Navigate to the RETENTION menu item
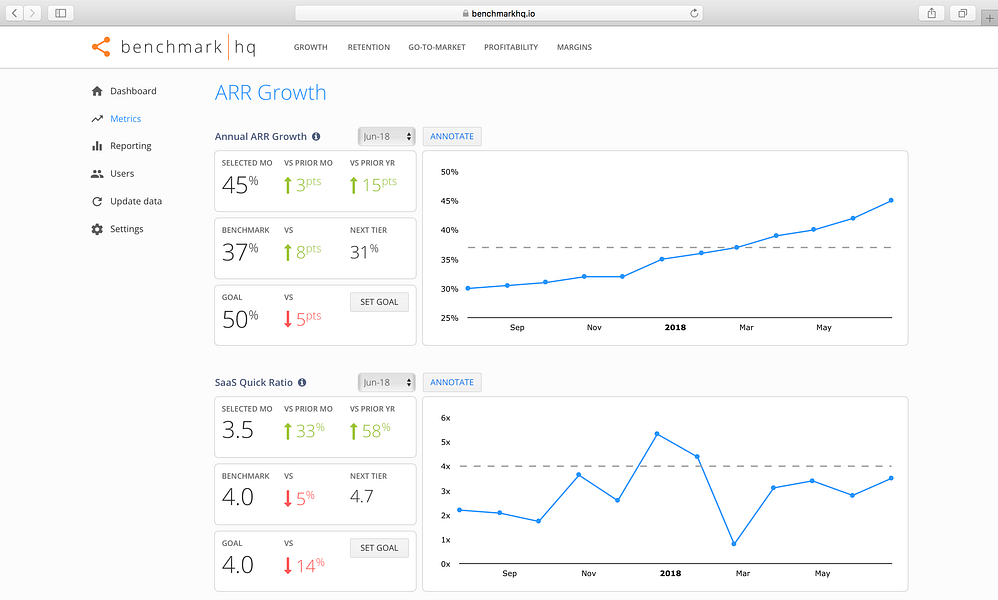The height and width of the screenshot is (600, 998). [x=368, y=47]
